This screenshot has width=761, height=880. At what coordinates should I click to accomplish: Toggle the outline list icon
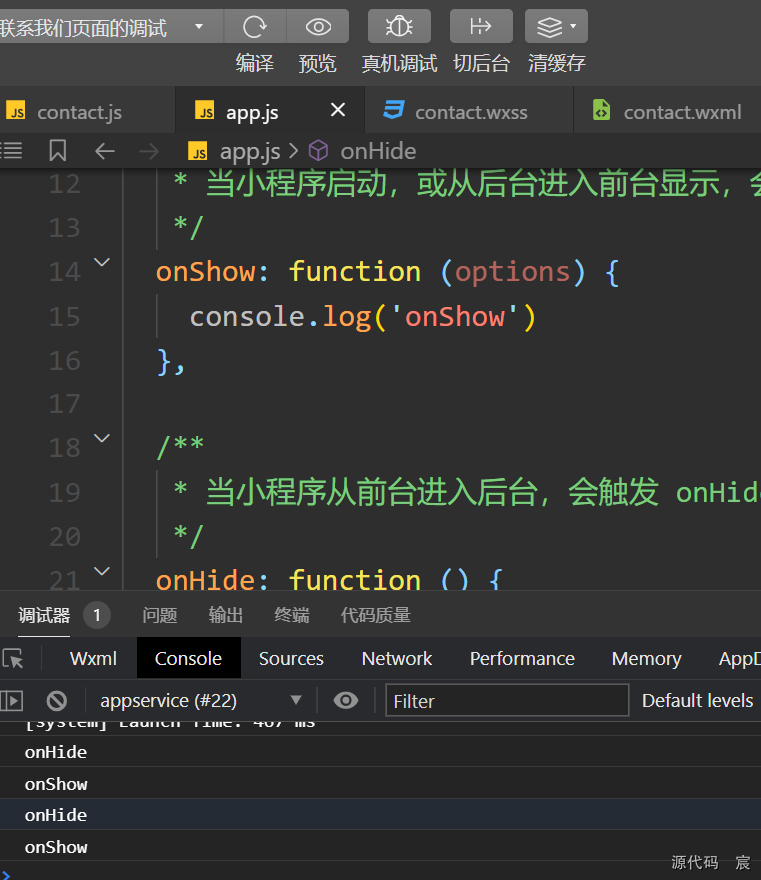11,151
